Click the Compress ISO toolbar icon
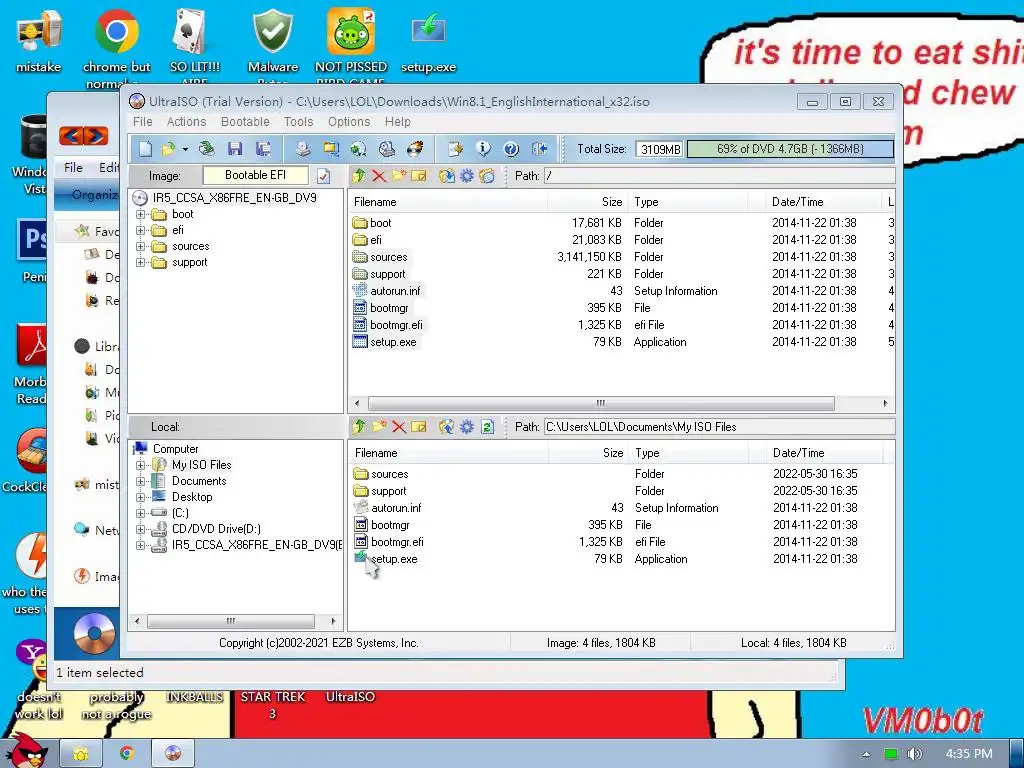Image resolution: width=1024 pixels, height=768 pixels. tap(331, 149)
